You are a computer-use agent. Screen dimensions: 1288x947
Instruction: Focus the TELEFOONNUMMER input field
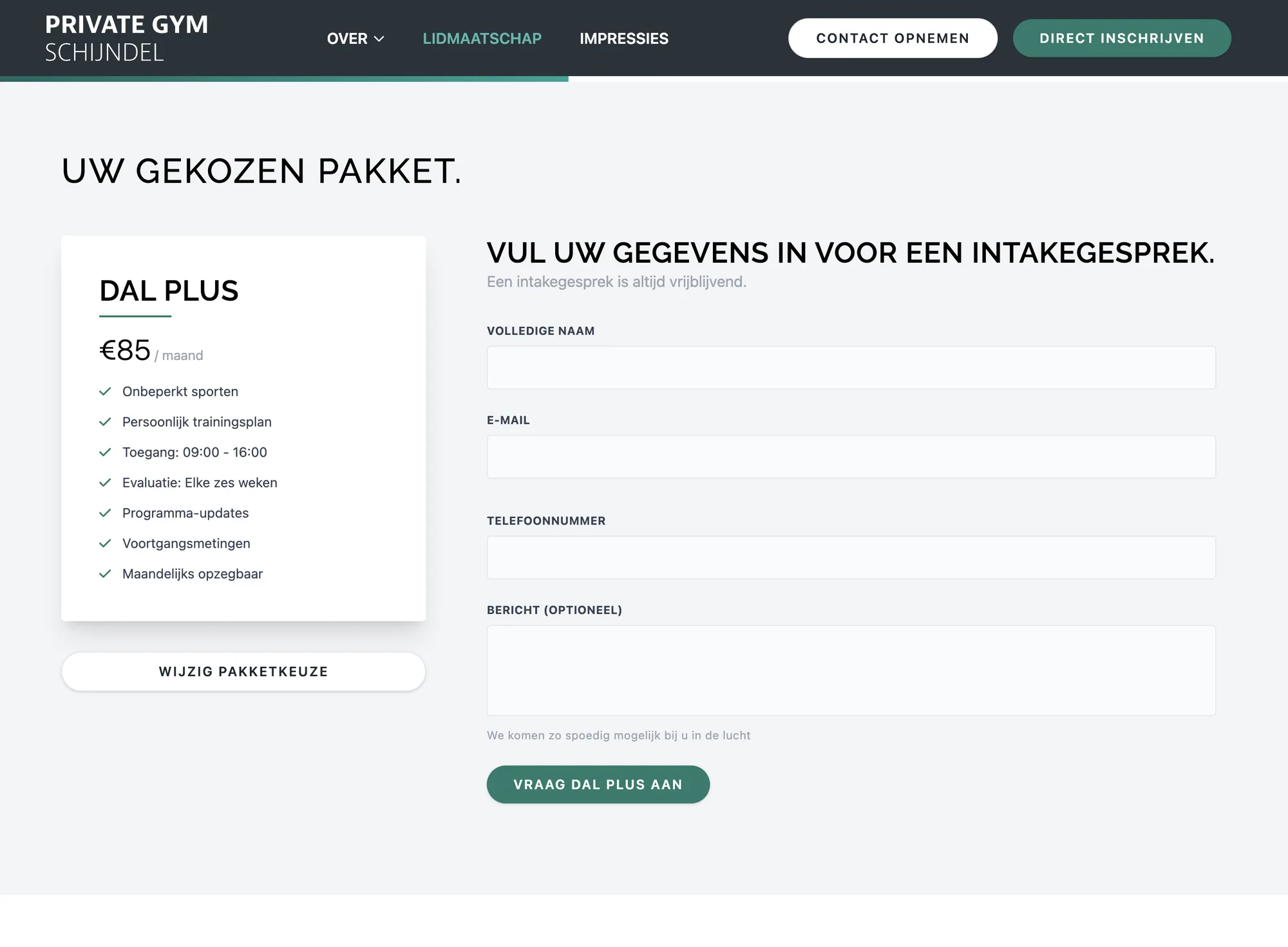(x=851, y=558)
